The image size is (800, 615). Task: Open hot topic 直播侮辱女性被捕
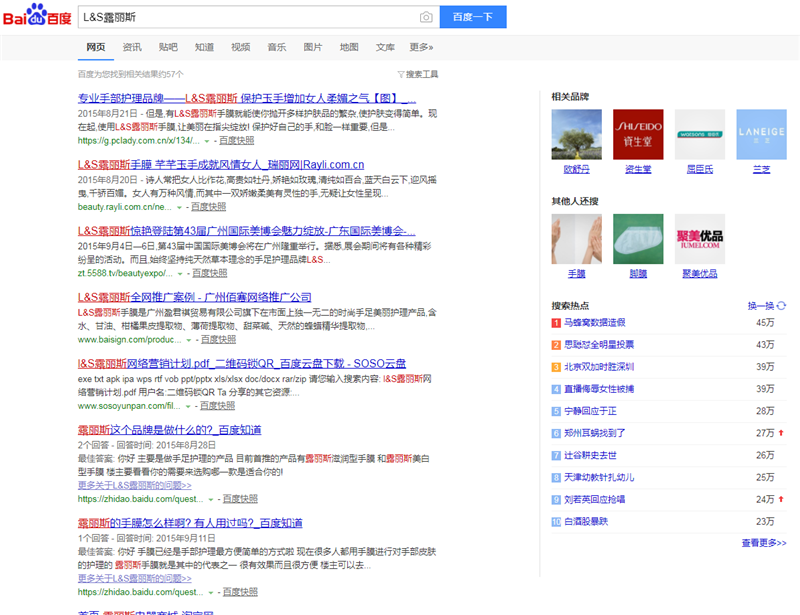pyautogui.click(x=599, y=389)
